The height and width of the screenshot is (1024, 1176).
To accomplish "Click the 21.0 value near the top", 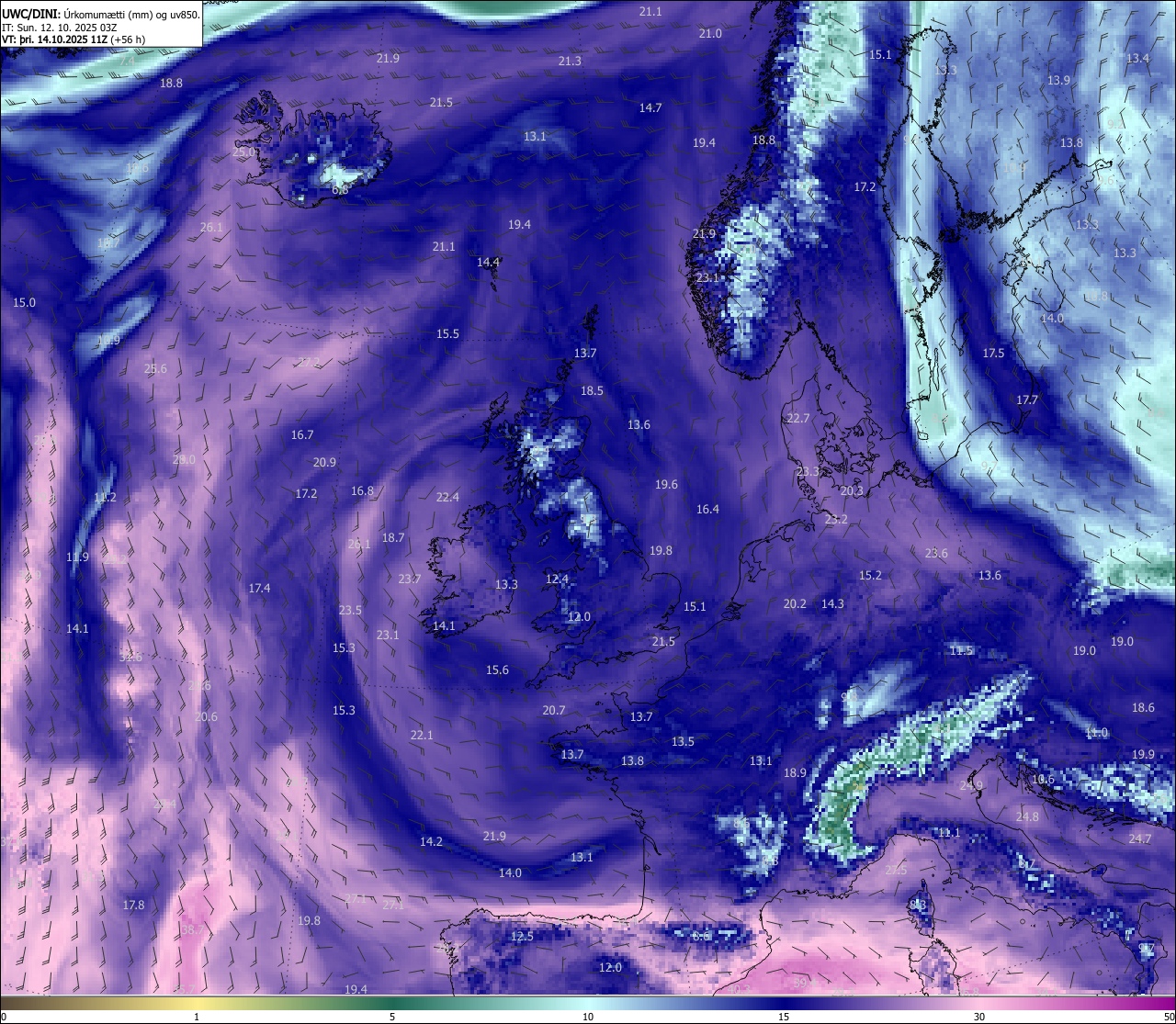I will tap(710, 33).
